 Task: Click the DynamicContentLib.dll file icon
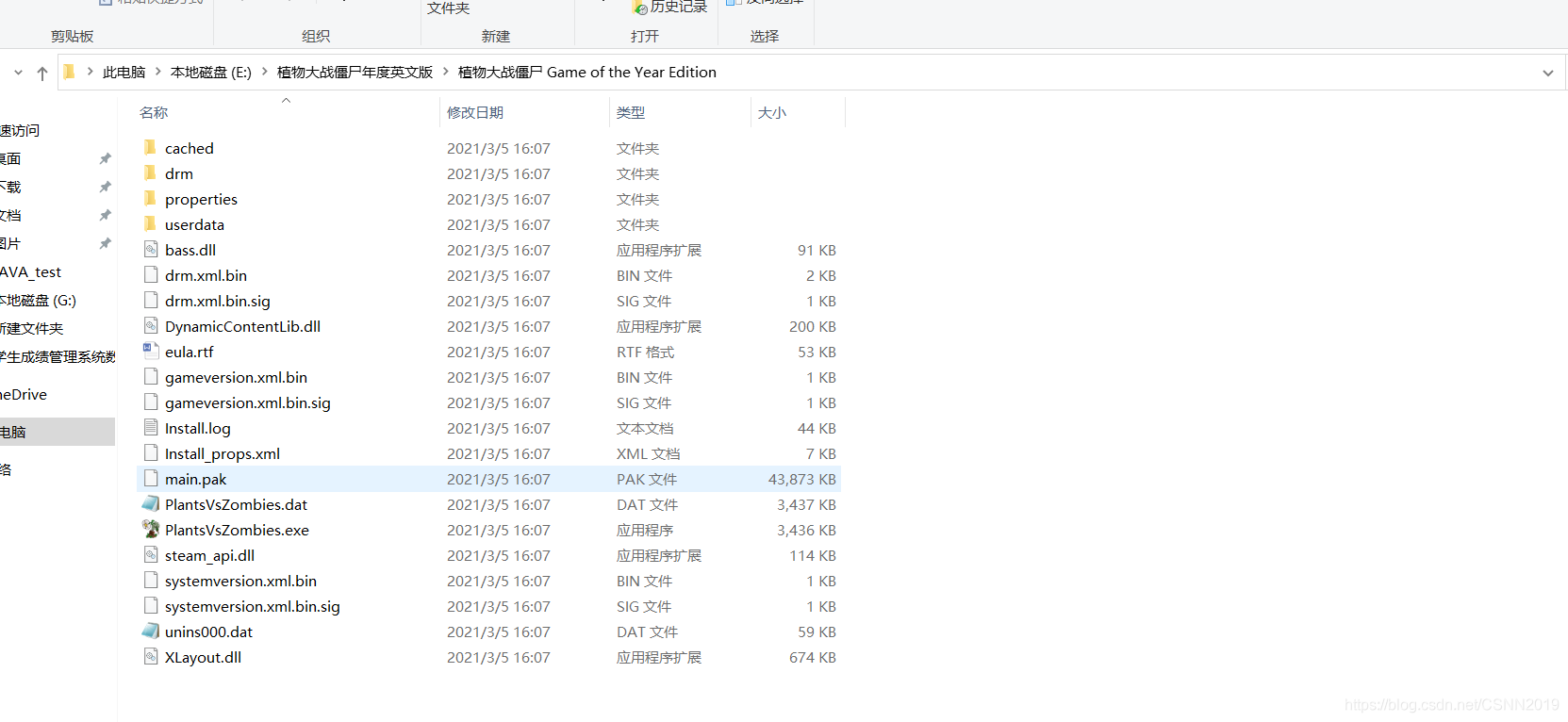[151, 325]
